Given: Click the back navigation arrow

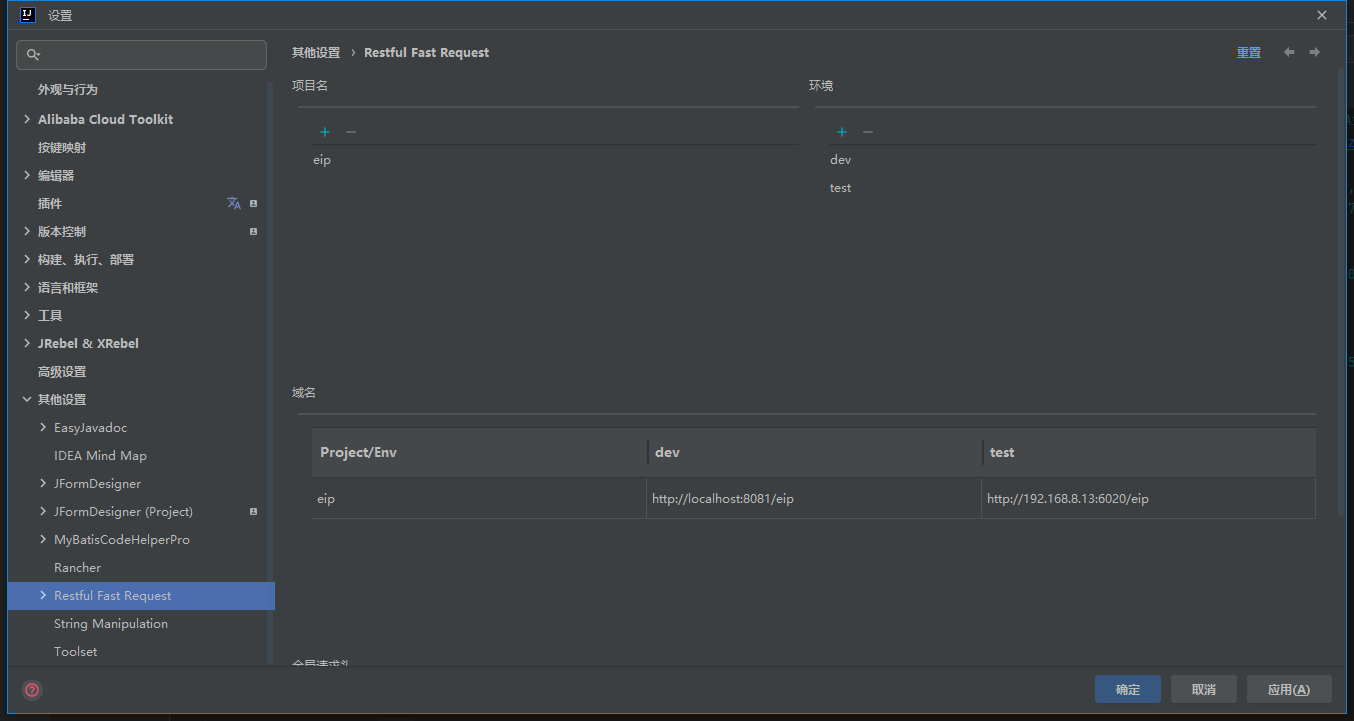Looking at the screenshot, I should pos(1289,52).
